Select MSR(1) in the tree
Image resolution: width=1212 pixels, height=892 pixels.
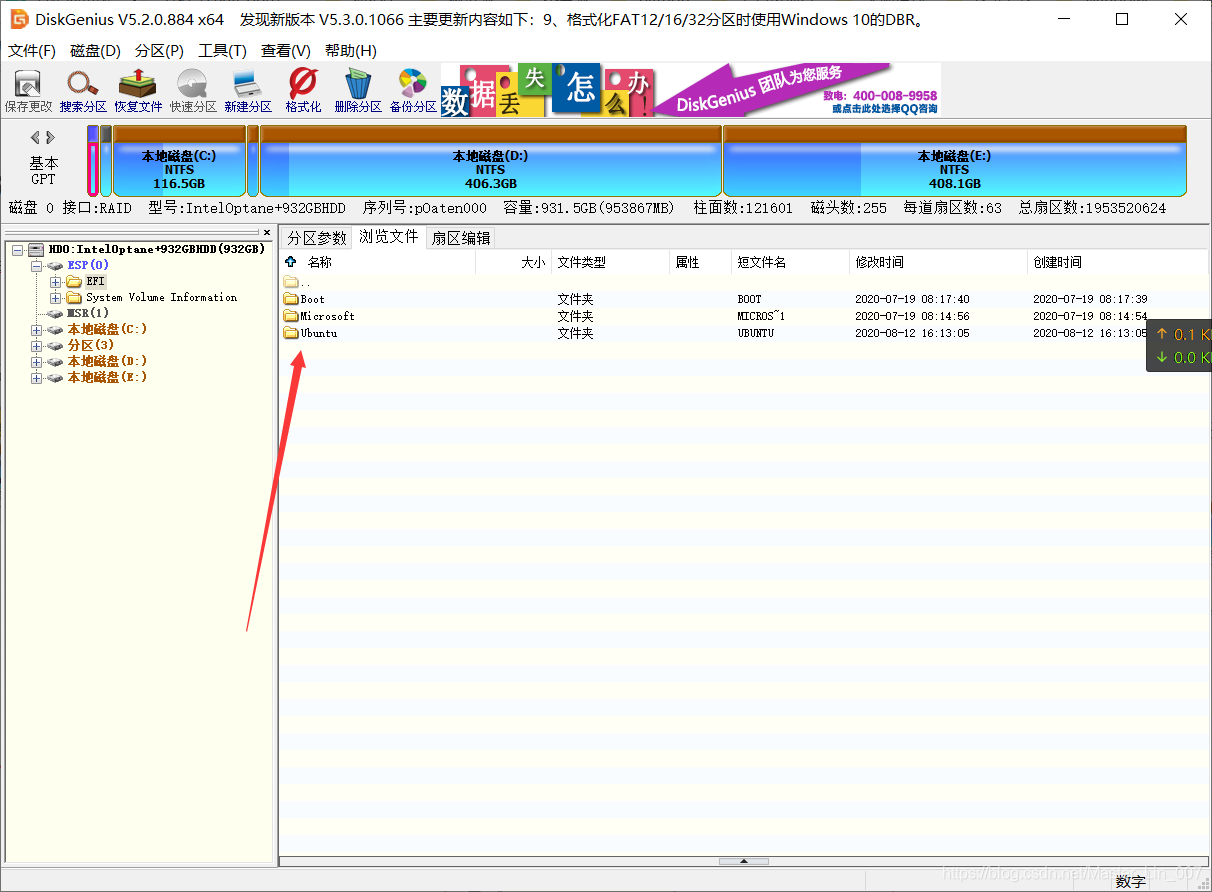[x=88, y=313]
